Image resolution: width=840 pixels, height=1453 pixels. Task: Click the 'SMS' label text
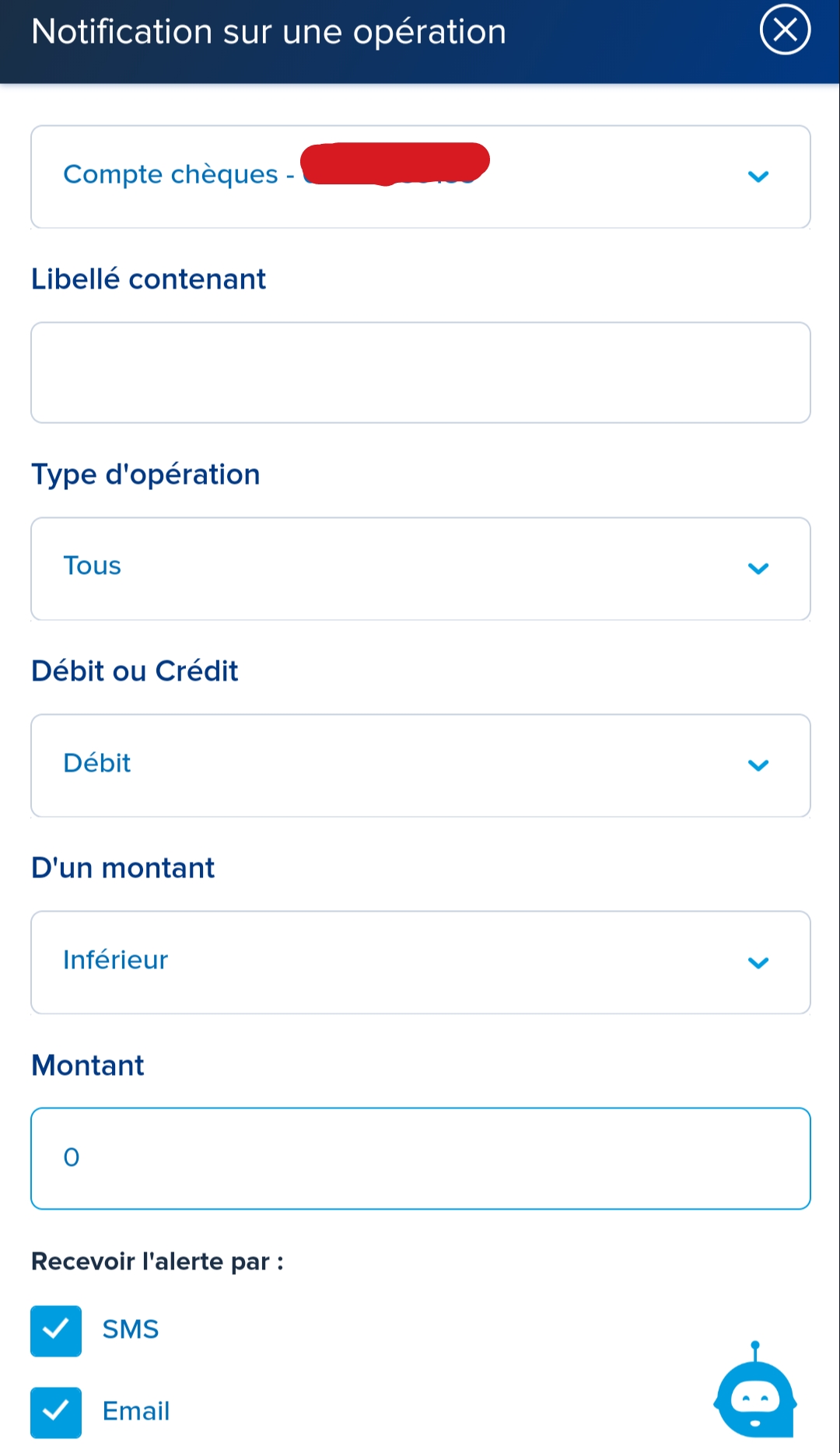[131, 1329]
